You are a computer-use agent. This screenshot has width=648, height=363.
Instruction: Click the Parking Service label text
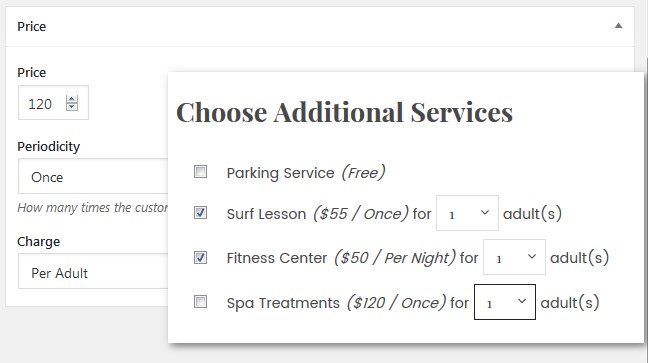(x=280, y=173)
